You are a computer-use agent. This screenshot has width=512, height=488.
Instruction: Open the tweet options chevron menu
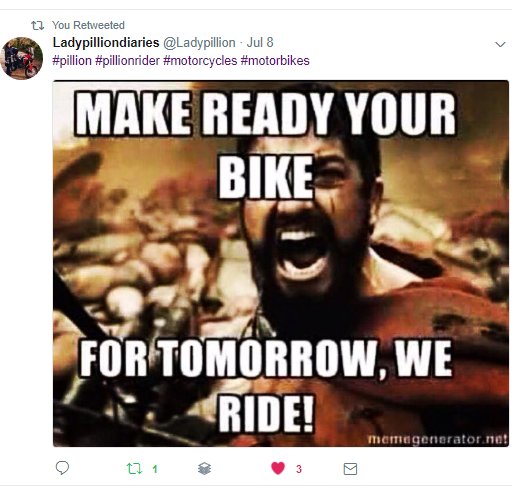pyautogui.click(x=500, y=44)
